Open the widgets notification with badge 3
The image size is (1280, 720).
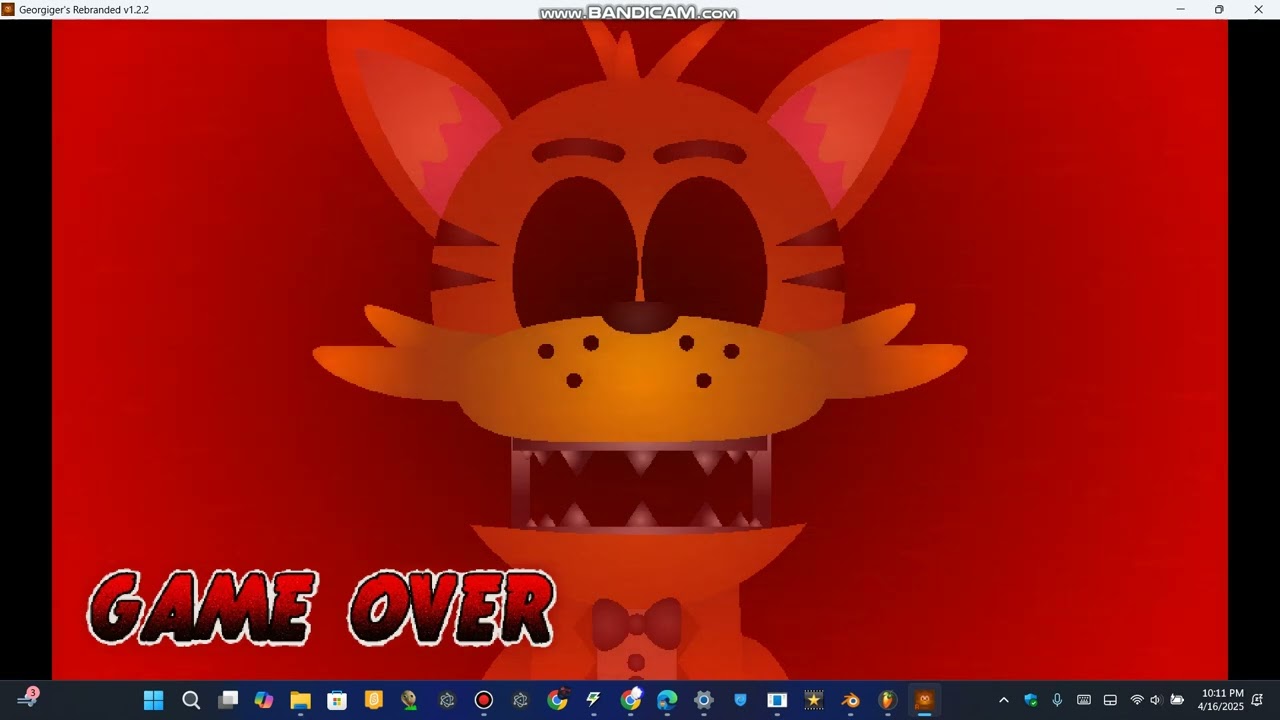(27, 699)
